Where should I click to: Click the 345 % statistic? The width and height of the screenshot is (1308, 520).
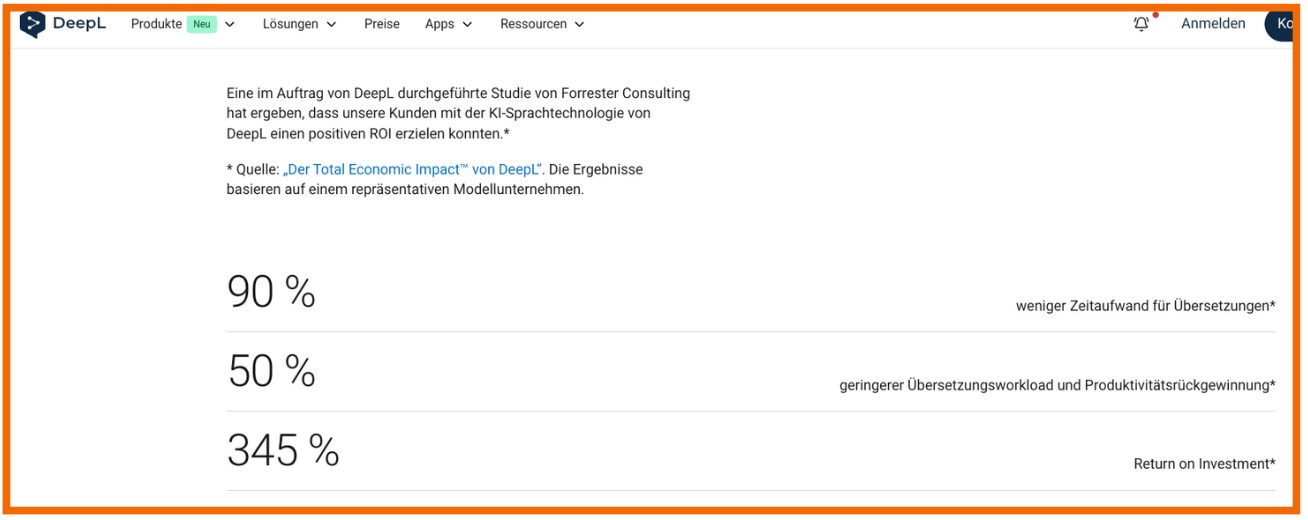pos(283,451)
